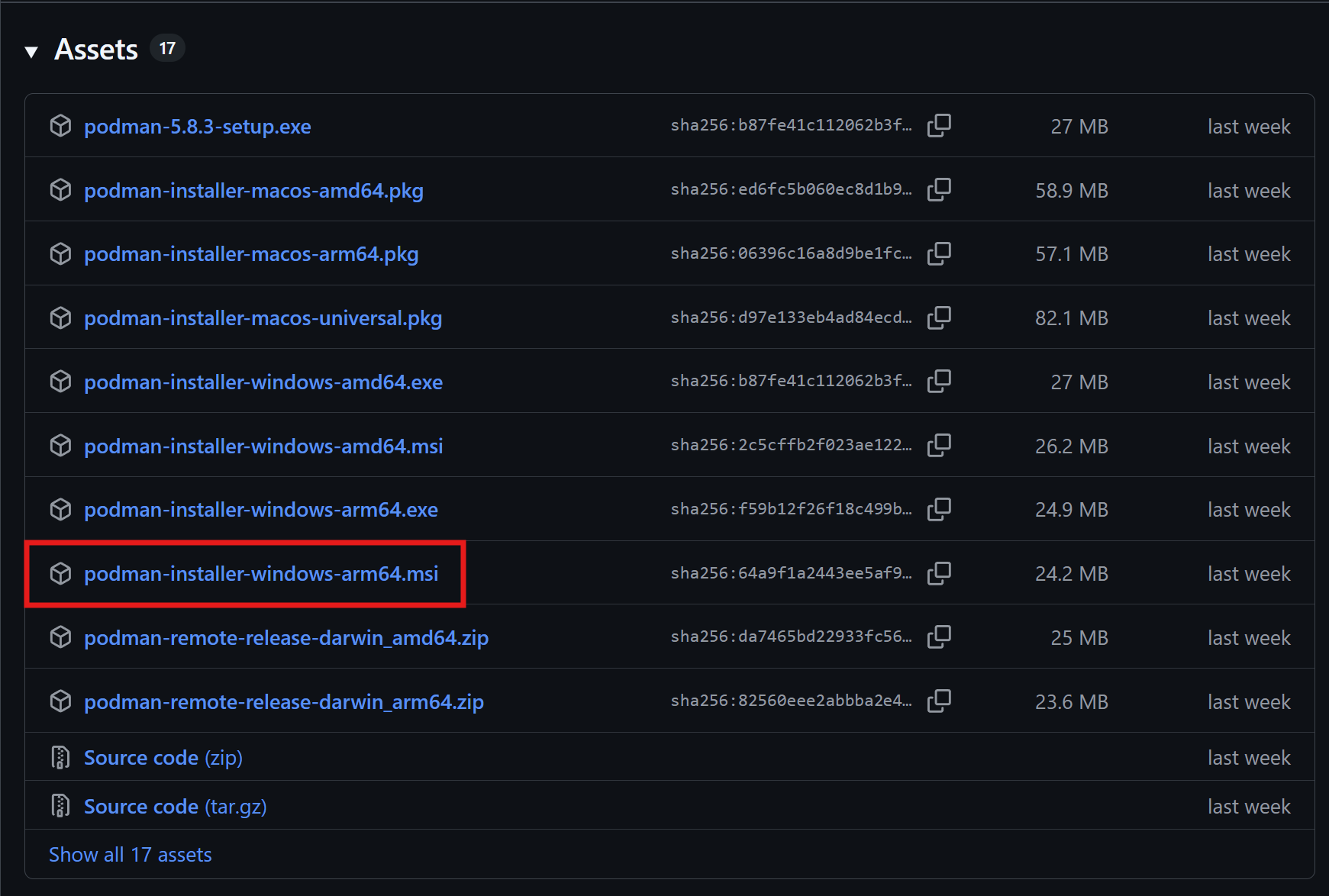Click the 82.1 MB size value
Viewport: 1329px width, 896px height.
[1072, 318]
